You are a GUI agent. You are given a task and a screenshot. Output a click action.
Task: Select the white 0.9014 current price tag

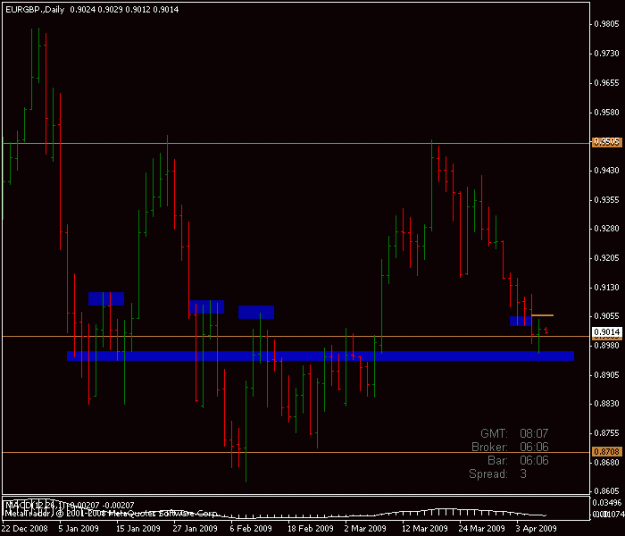(x=607, y=332)
